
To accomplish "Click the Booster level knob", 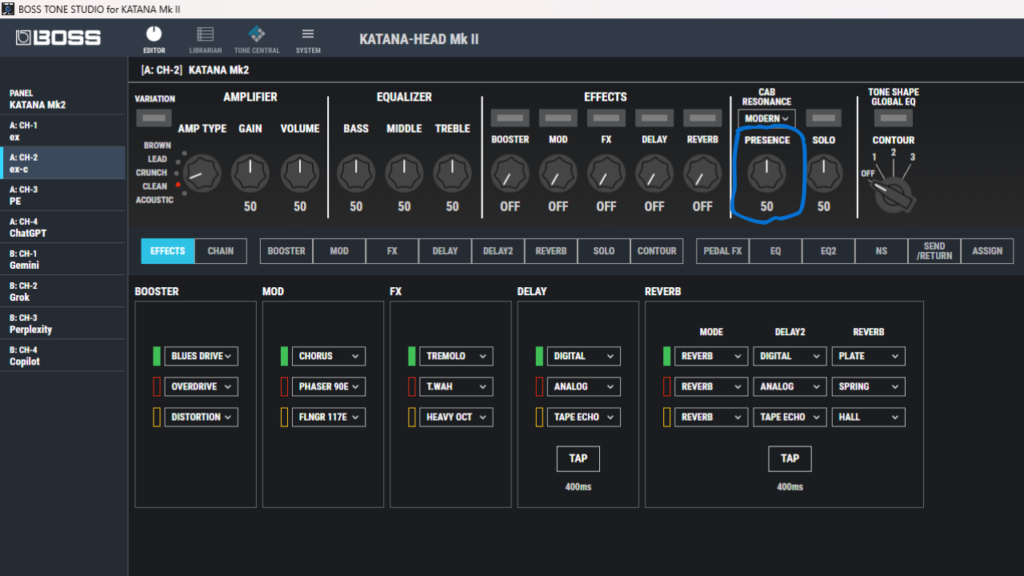I will 510,174.
